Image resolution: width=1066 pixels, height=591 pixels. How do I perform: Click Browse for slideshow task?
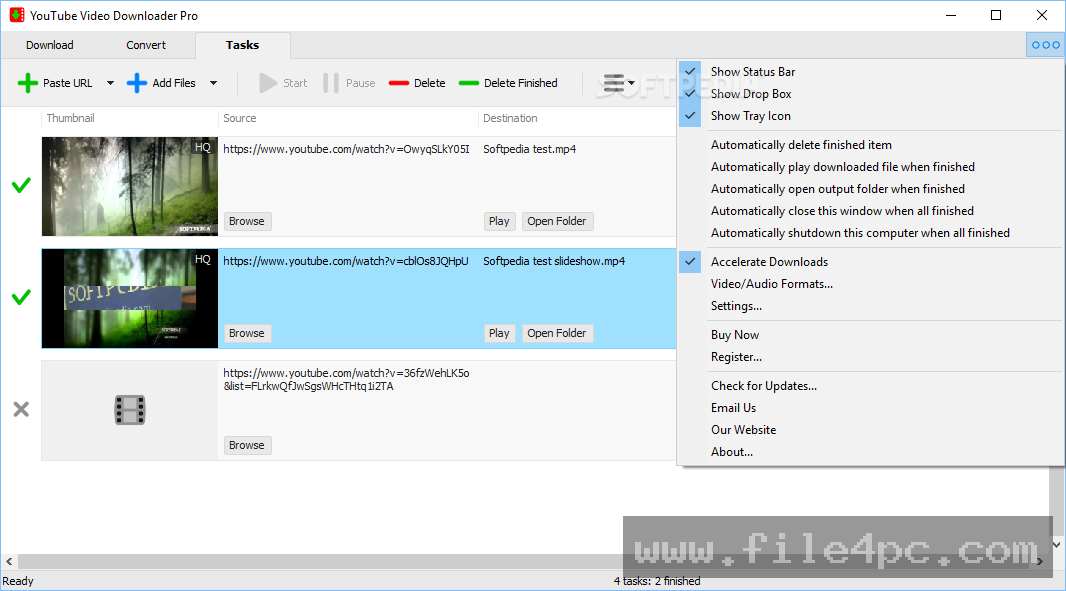click(x=247, y=333)
